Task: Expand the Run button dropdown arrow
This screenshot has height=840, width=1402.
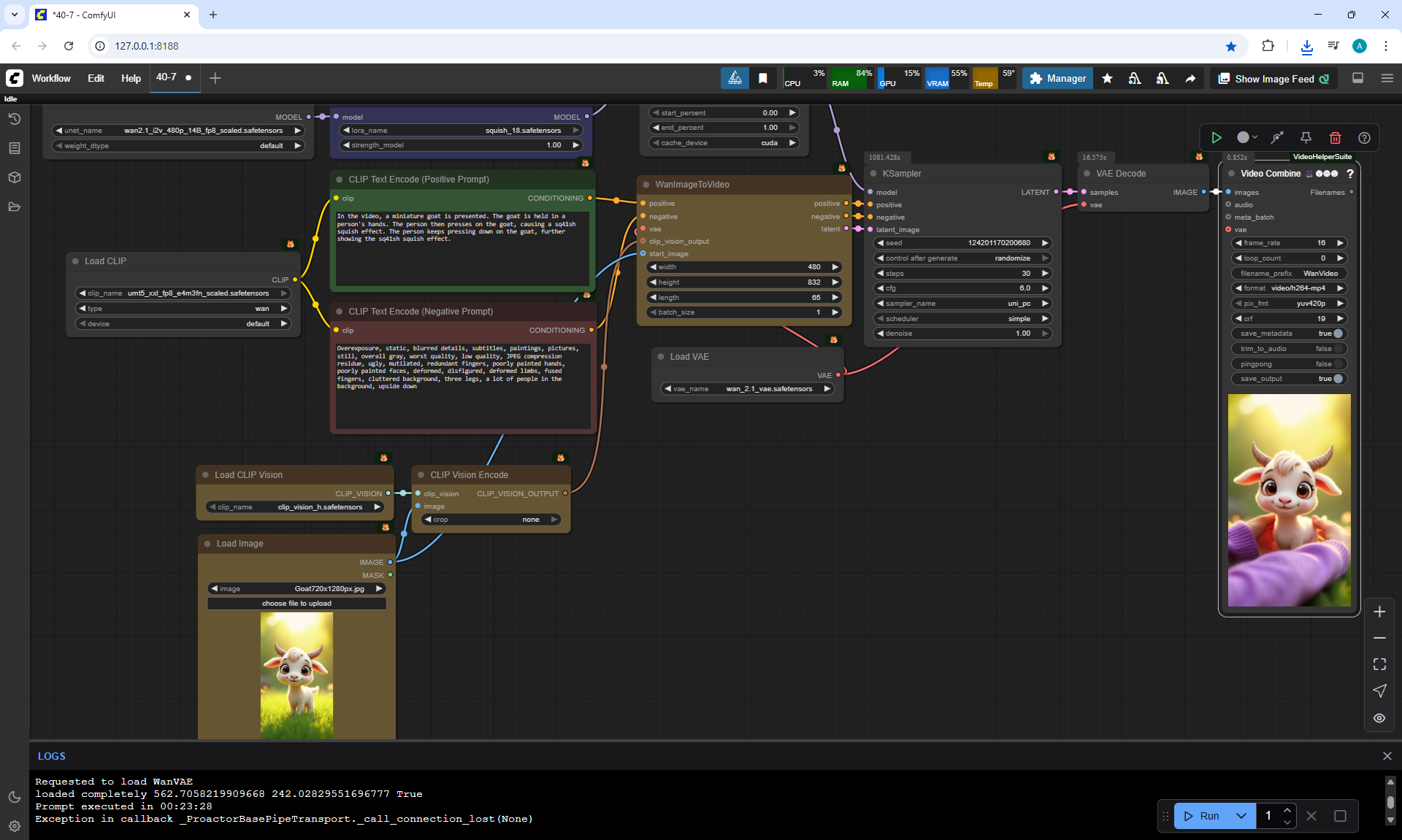Action: (x=1241, y=816)
